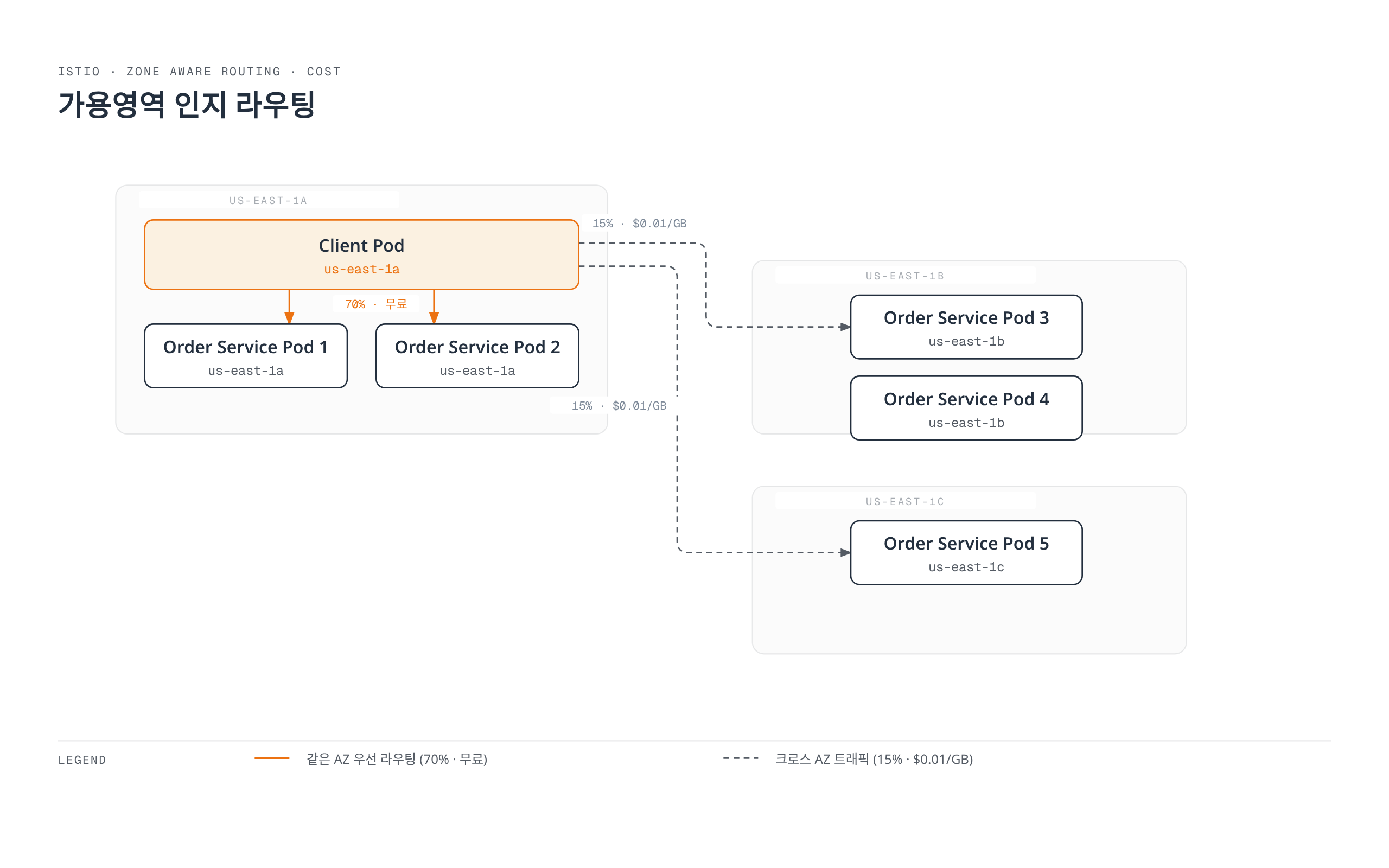Click the orange '70% · 무료' edge label

pyautogui.click(x=376, y=304)
